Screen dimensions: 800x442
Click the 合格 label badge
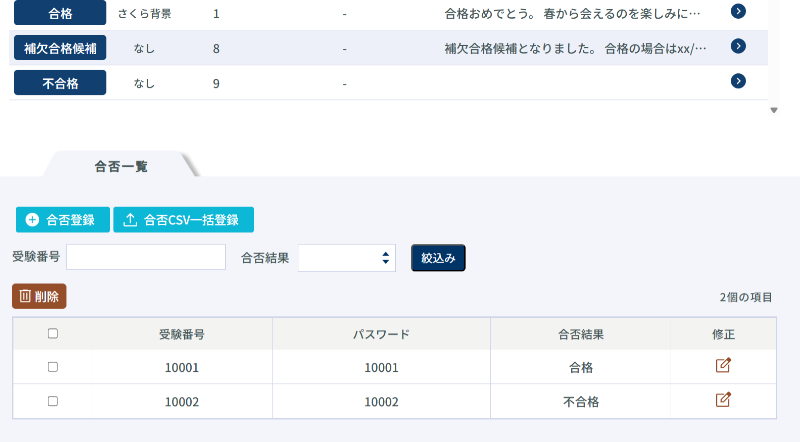[60, 13]
